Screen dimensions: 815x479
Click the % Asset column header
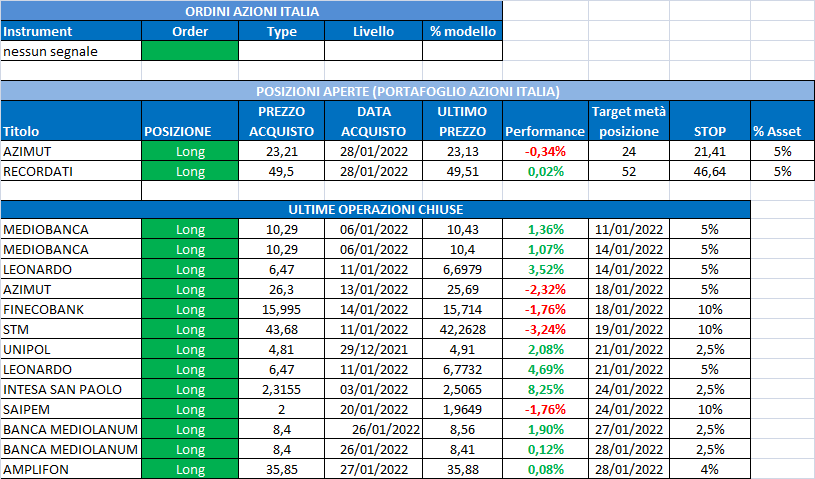click(782, 121)
